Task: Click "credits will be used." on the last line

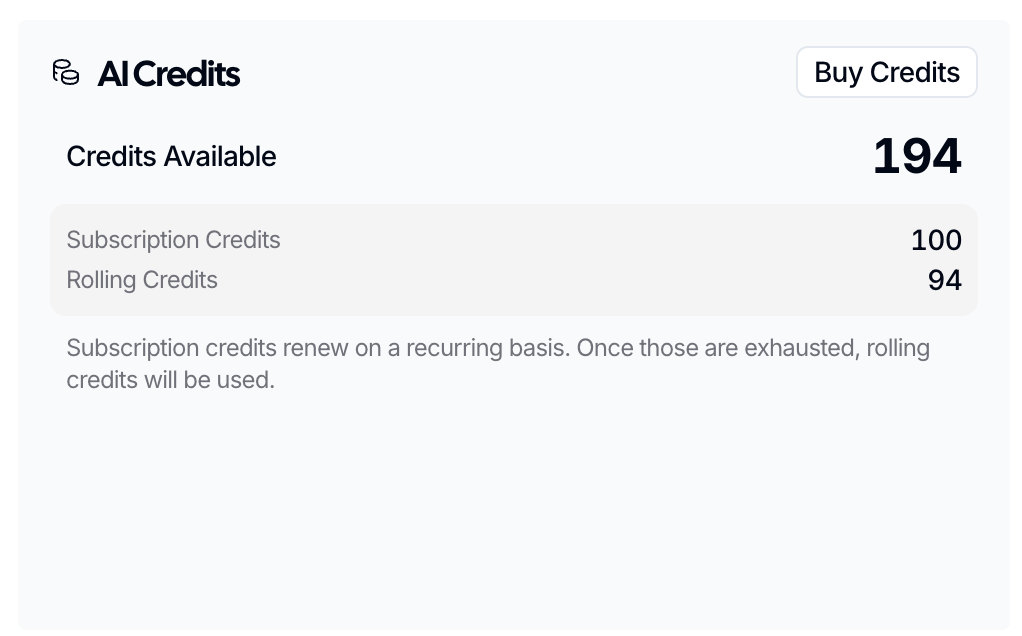Action: pos(170,380)
